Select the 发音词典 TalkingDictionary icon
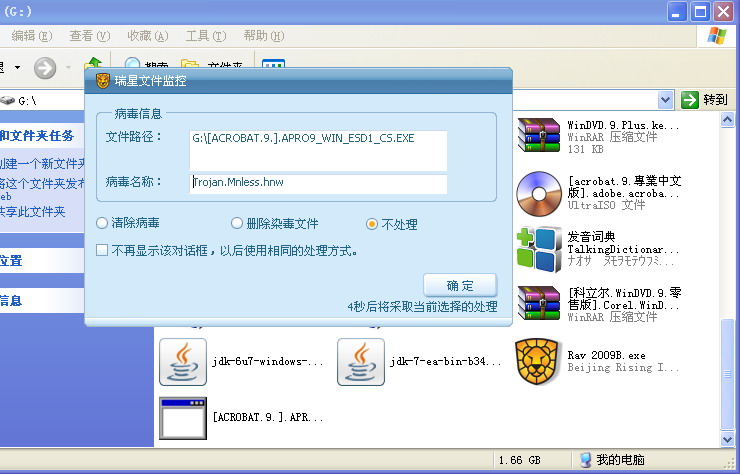Image resolution: width=740 pixels, height=474 pixels. click(x=538, y=249)
